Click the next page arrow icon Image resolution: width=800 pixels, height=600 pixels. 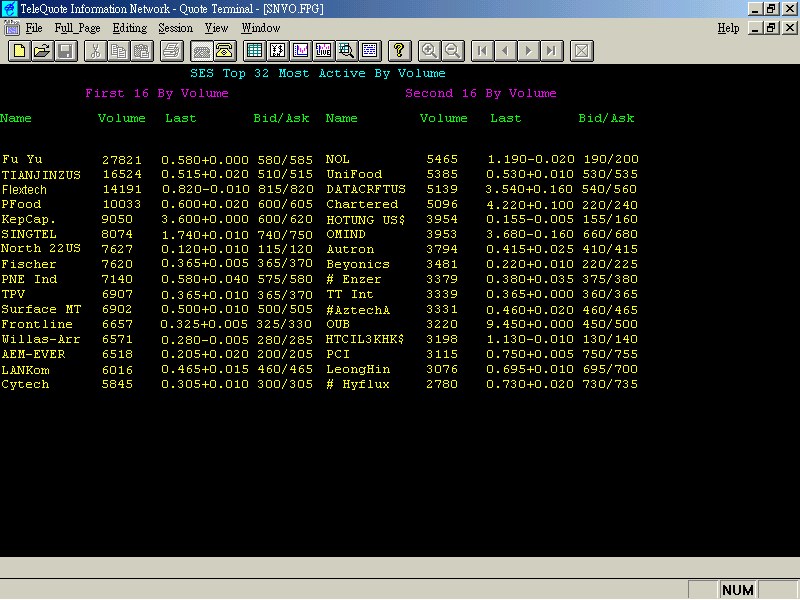coord(529,51)
